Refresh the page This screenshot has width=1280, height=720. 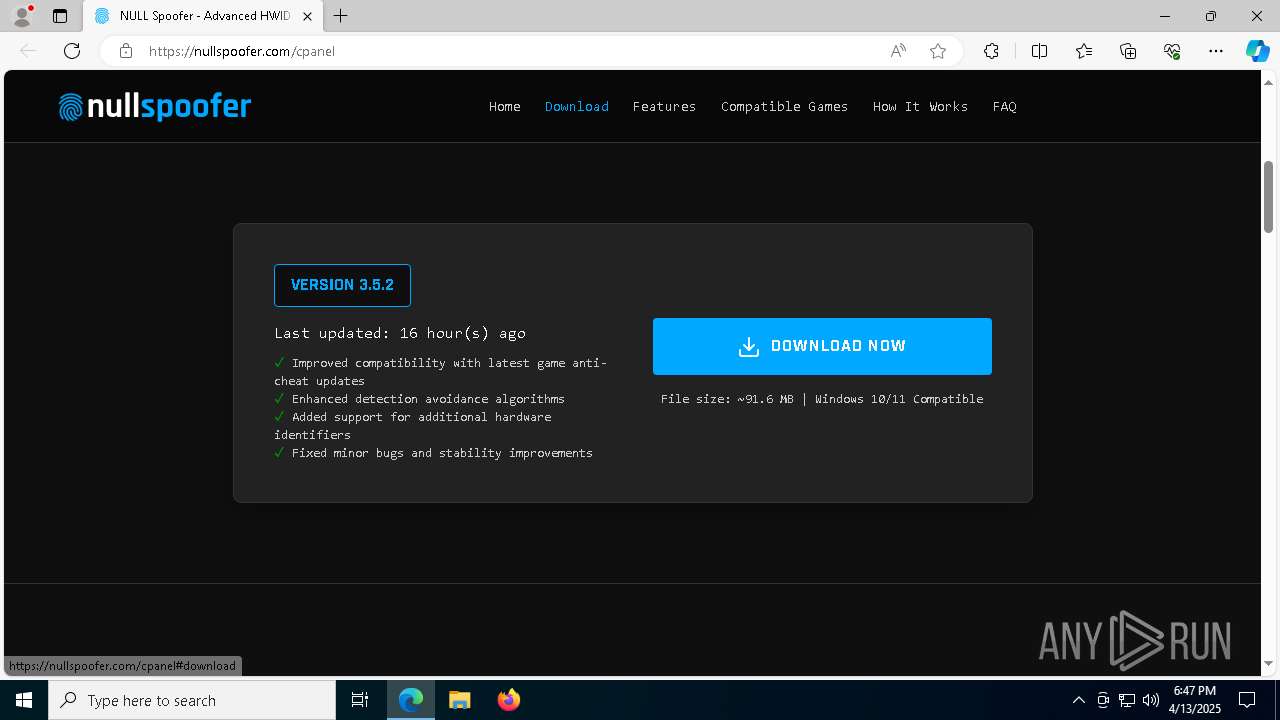[72, 51]
